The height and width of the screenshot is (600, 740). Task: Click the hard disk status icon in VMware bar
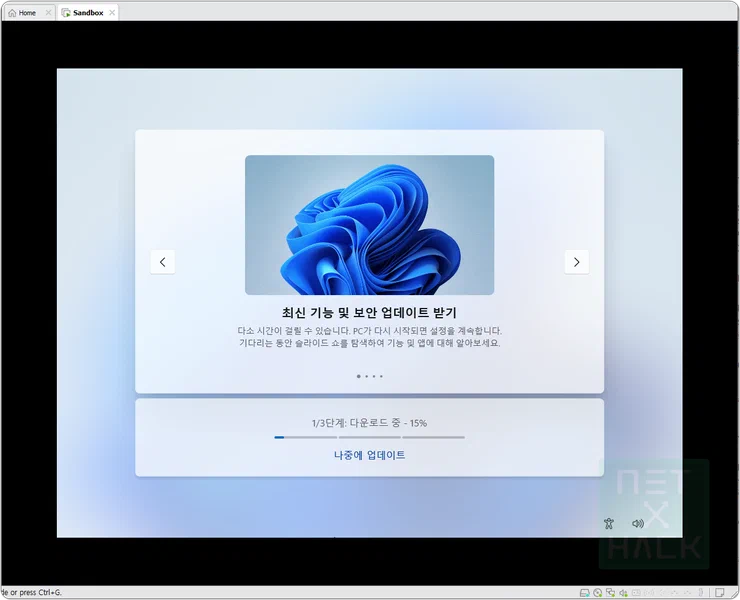(584, 592)
